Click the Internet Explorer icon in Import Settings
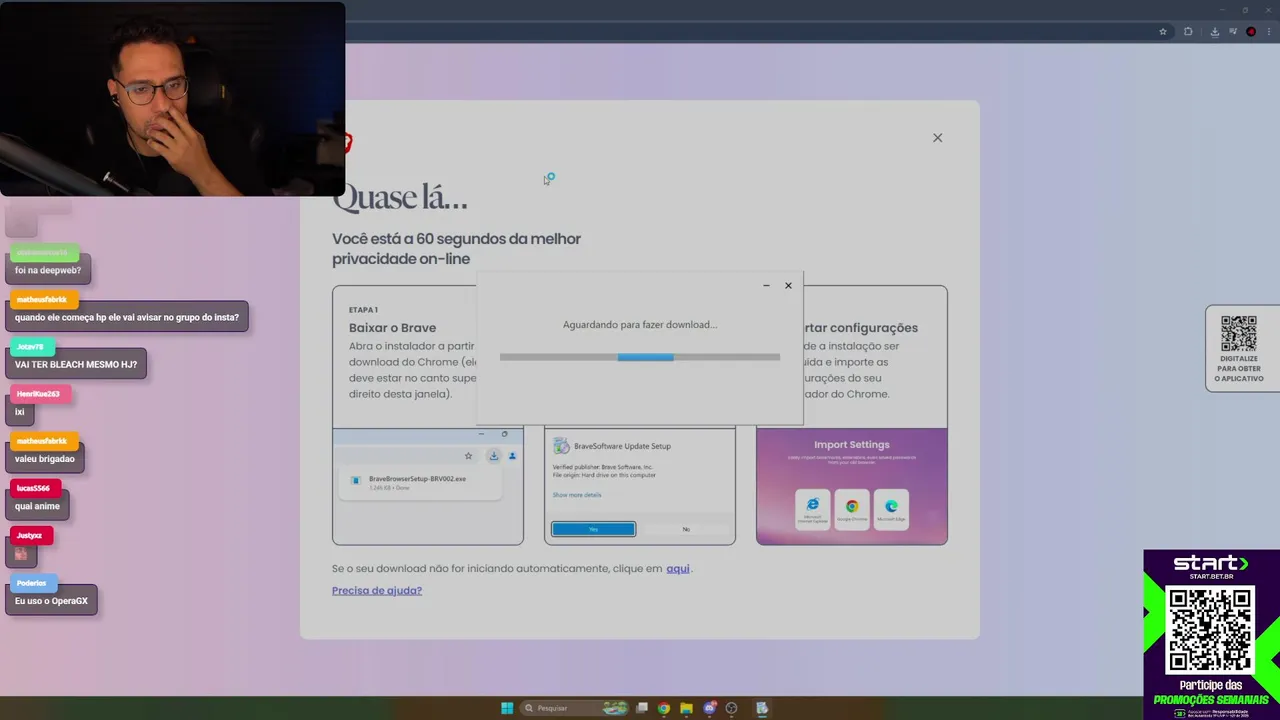 coord(813,508)
